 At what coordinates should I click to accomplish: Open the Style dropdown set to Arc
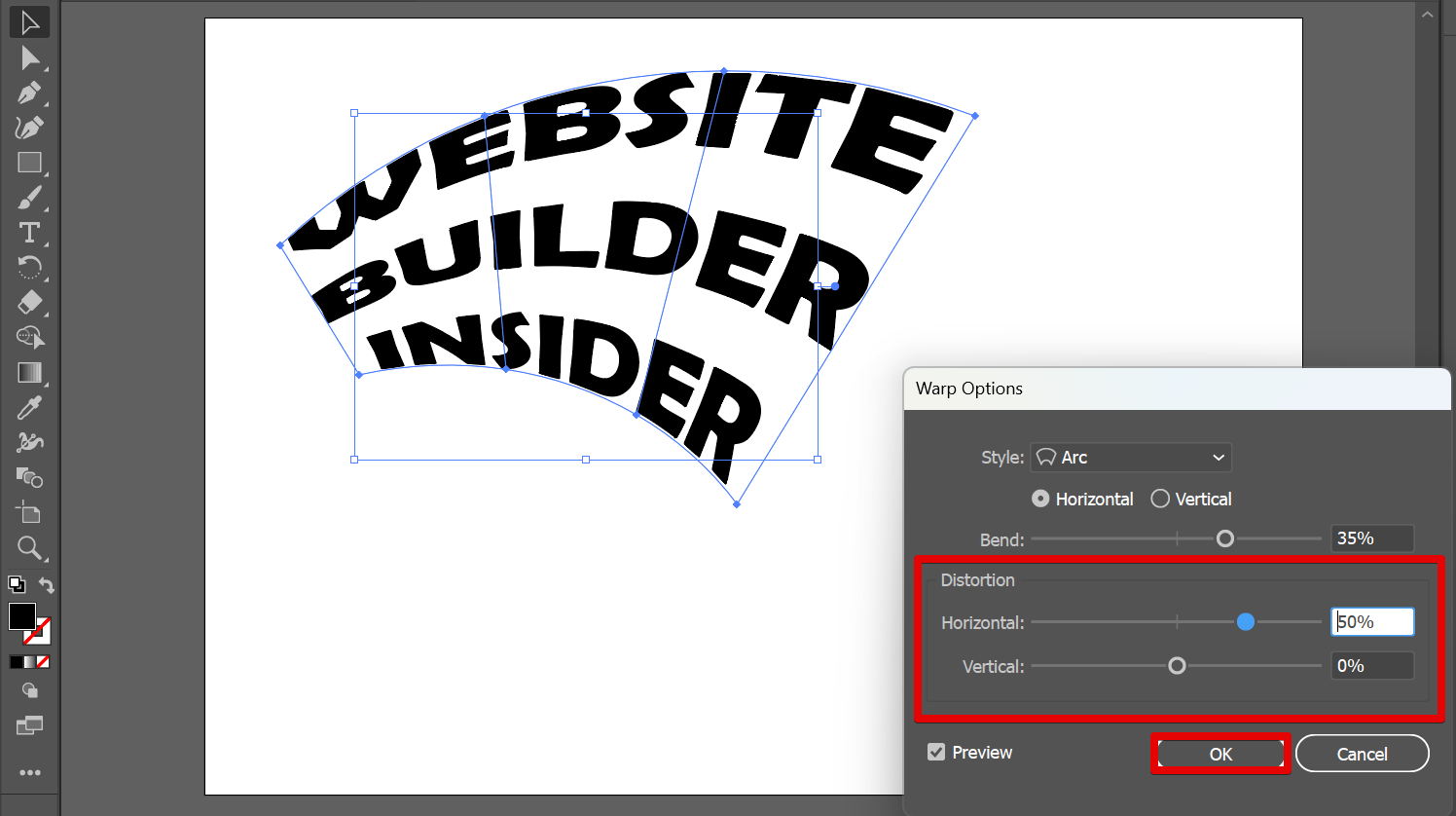click(x=1131, y=457)
